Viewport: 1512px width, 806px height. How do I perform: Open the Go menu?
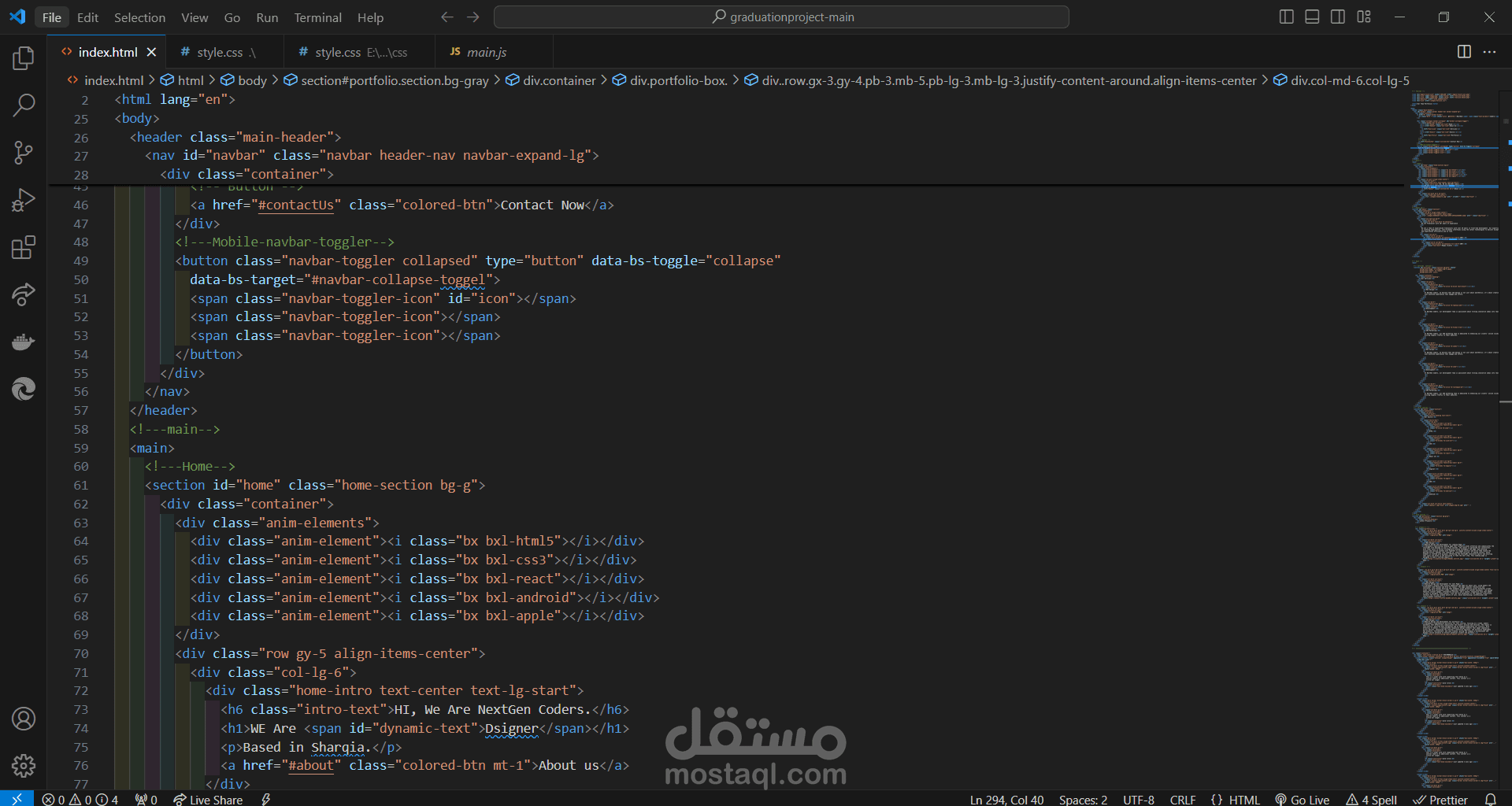(x=232, y=17)
